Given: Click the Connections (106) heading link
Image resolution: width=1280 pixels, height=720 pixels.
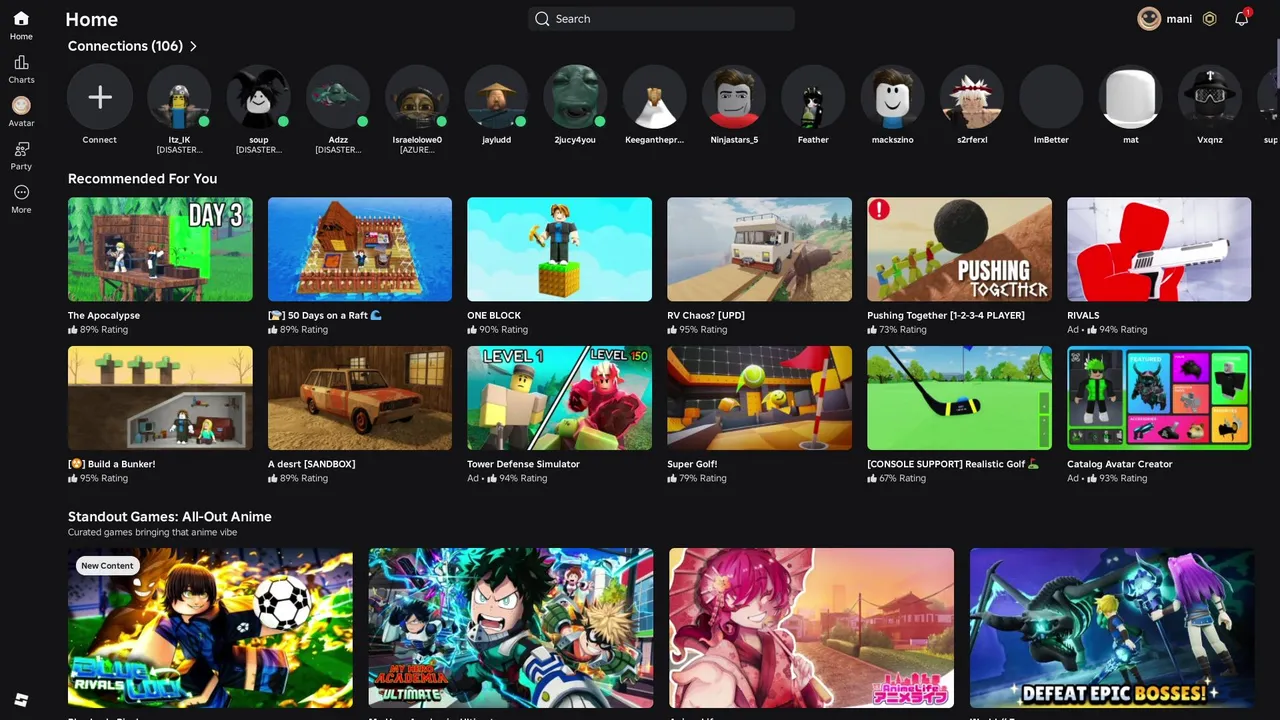Looking at the screenshot, I should 125,46.
